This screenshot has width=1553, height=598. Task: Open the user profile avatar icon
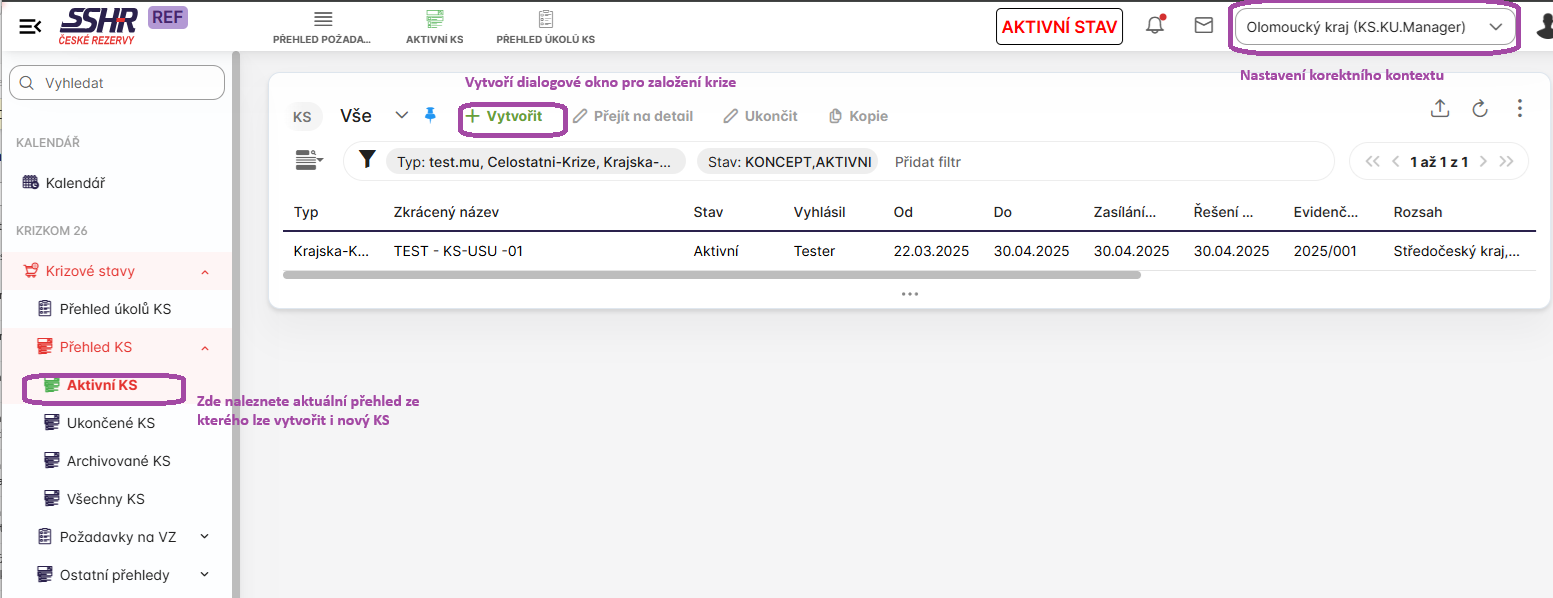click(x=1543, y=28)
